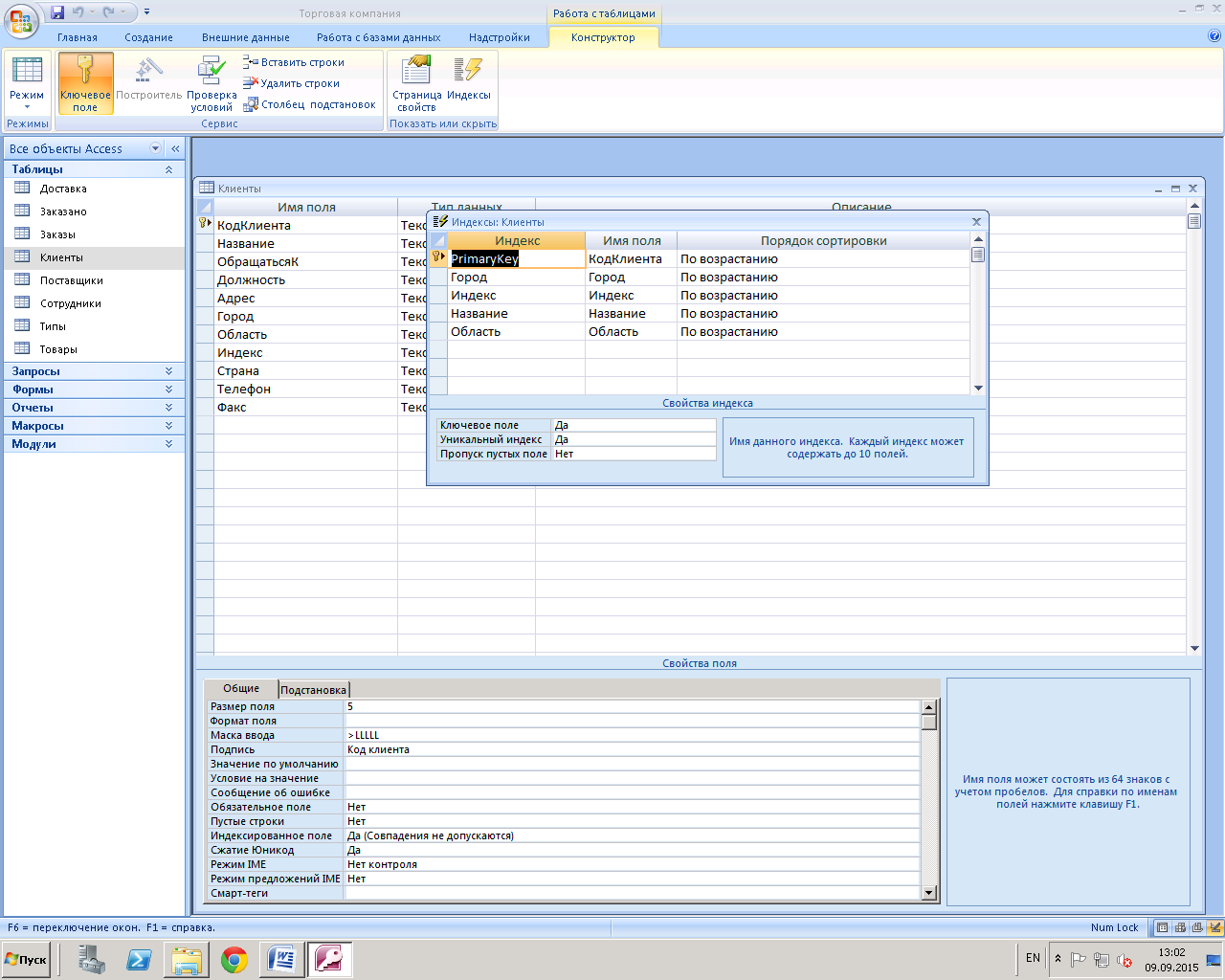Click the Проверка условий icon
Screen dimensions: 1225x980
pyautogui.click(x=212, y=83)
